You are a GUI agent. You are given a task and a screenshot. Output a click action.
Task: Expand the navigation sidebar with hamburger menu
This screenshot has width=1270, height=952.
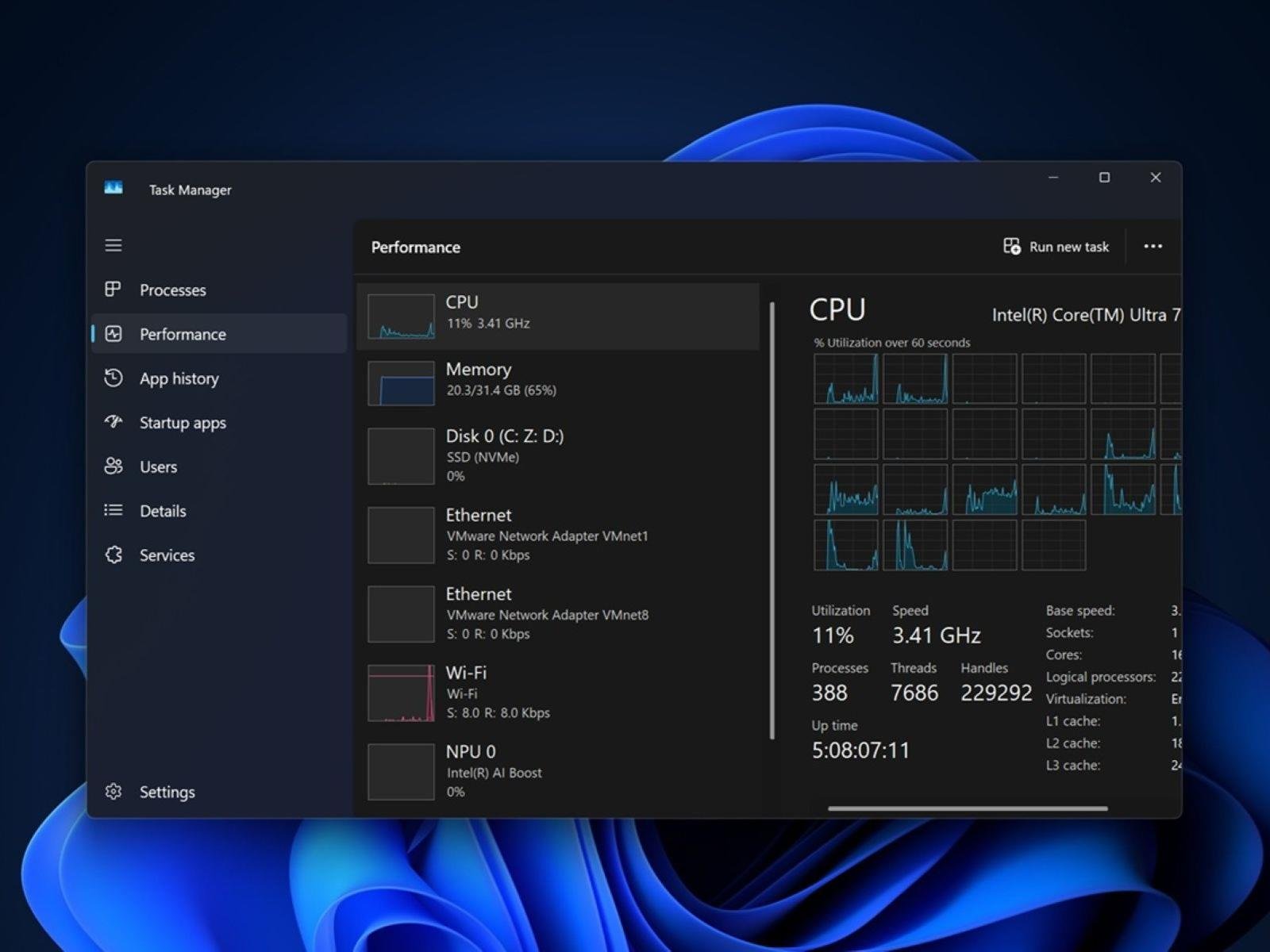click(x=113, y=245)
